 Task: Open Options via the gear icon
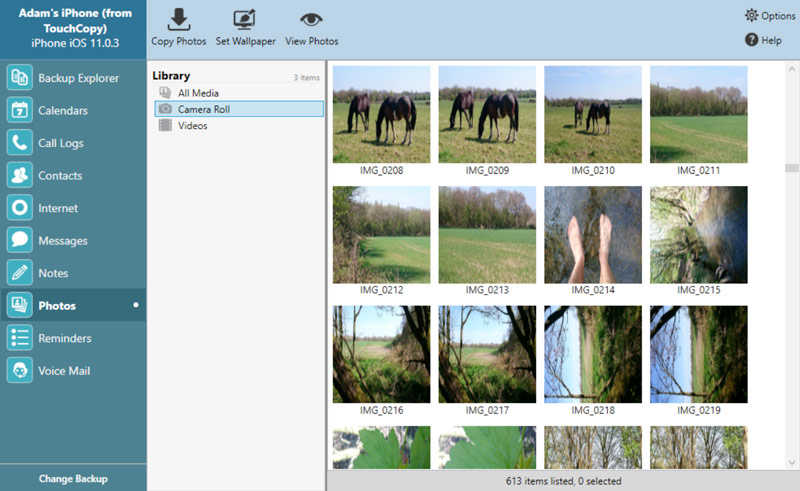click(x=752, y=15)
